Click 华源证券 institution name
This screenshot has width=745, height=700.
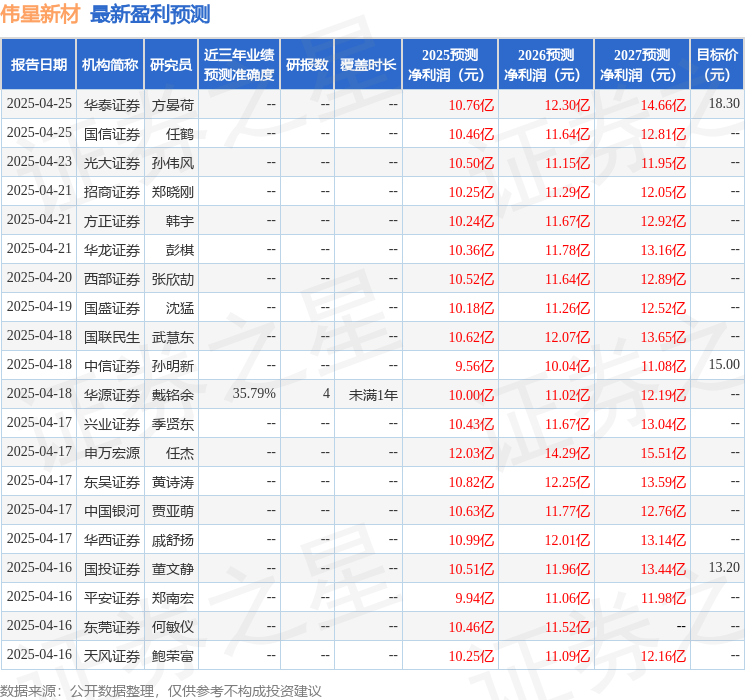tap(112, 394)
